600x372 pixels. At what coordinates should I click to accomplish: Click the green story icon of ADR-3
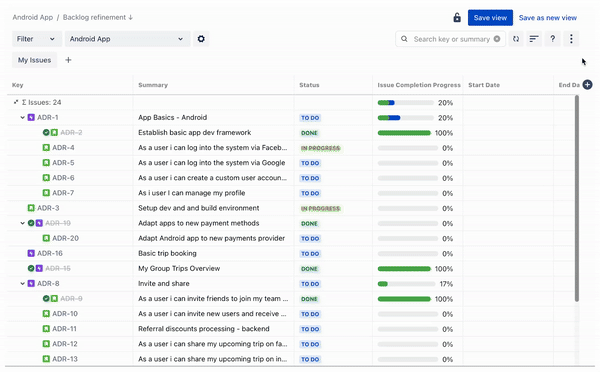[x=31, y=208]
